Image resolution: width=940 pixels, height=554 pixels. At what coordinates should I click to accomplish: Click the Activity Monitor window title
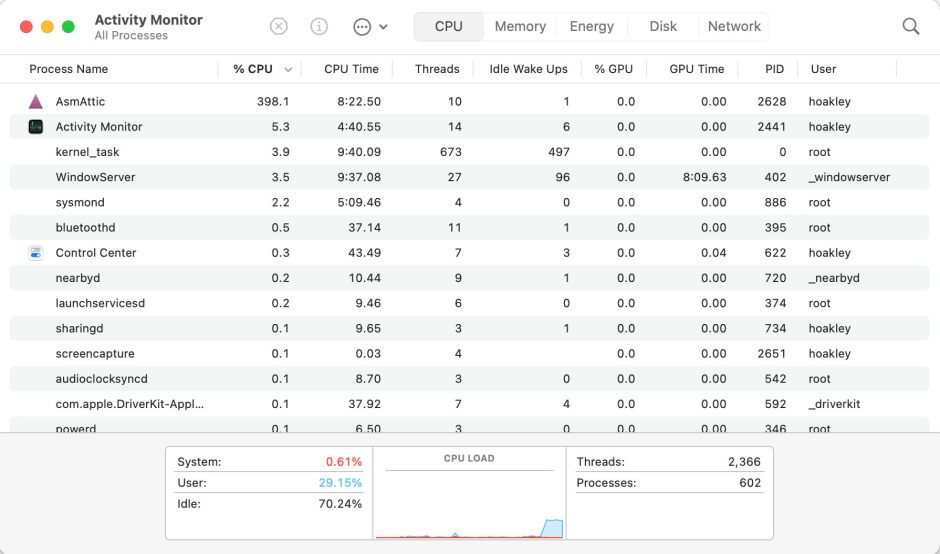[149, 19]
